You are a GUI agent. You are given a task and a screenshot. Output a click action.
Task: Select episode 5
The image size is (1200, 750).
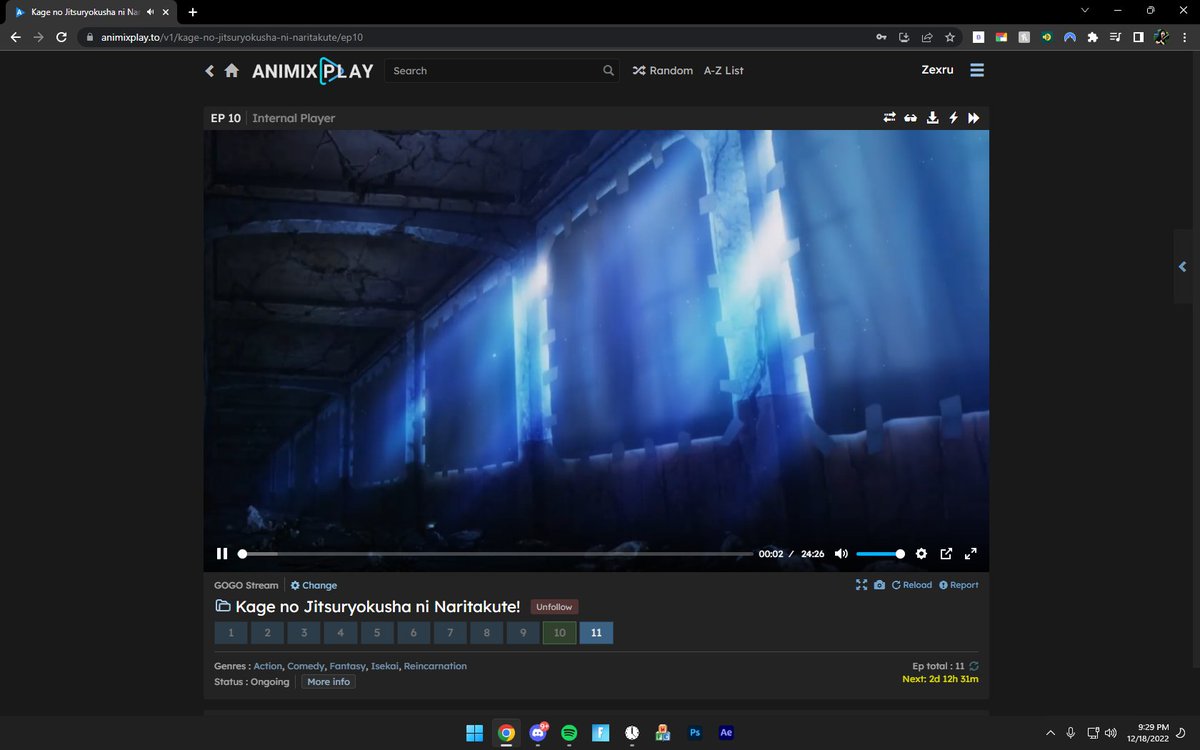tap(377, 633)
